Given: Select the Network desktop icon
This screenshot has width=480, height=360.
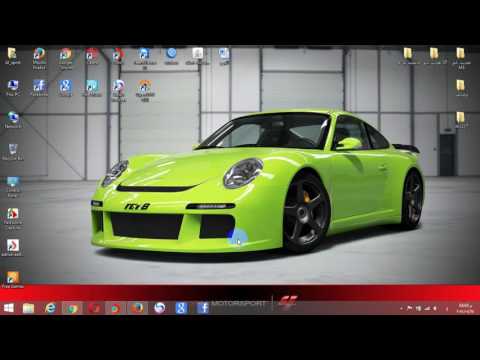Looking at the screenshot, I should (x=13, y=120).
